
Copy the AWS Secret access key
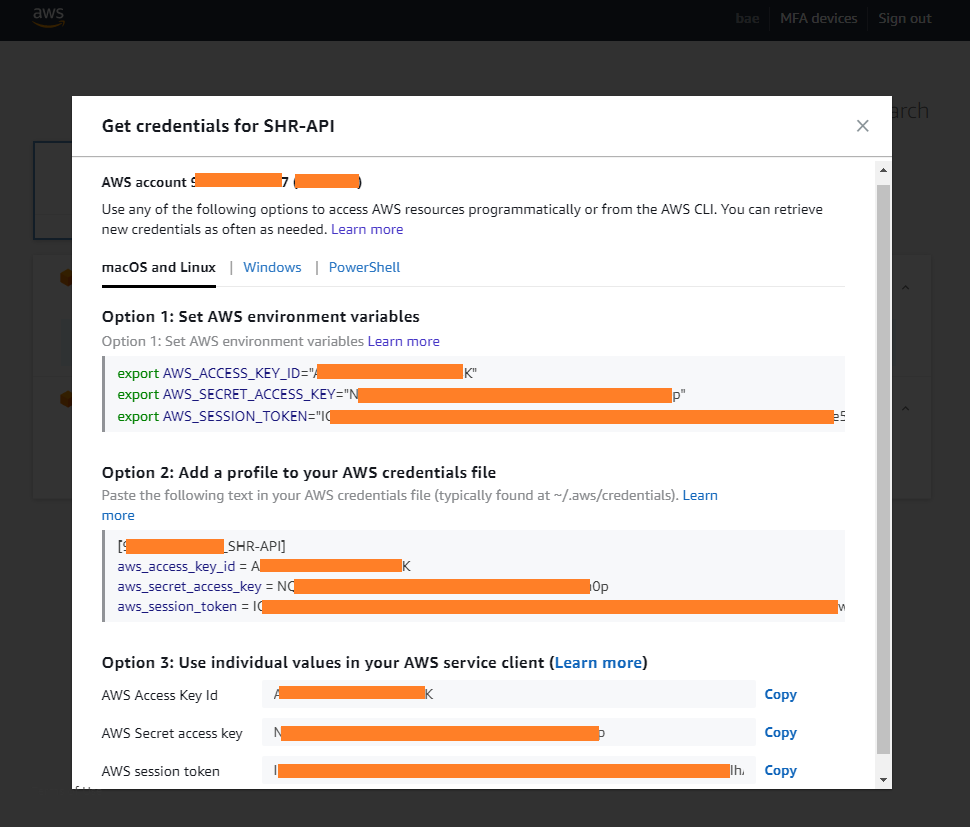pyautogui.click(x=780, y=732)
